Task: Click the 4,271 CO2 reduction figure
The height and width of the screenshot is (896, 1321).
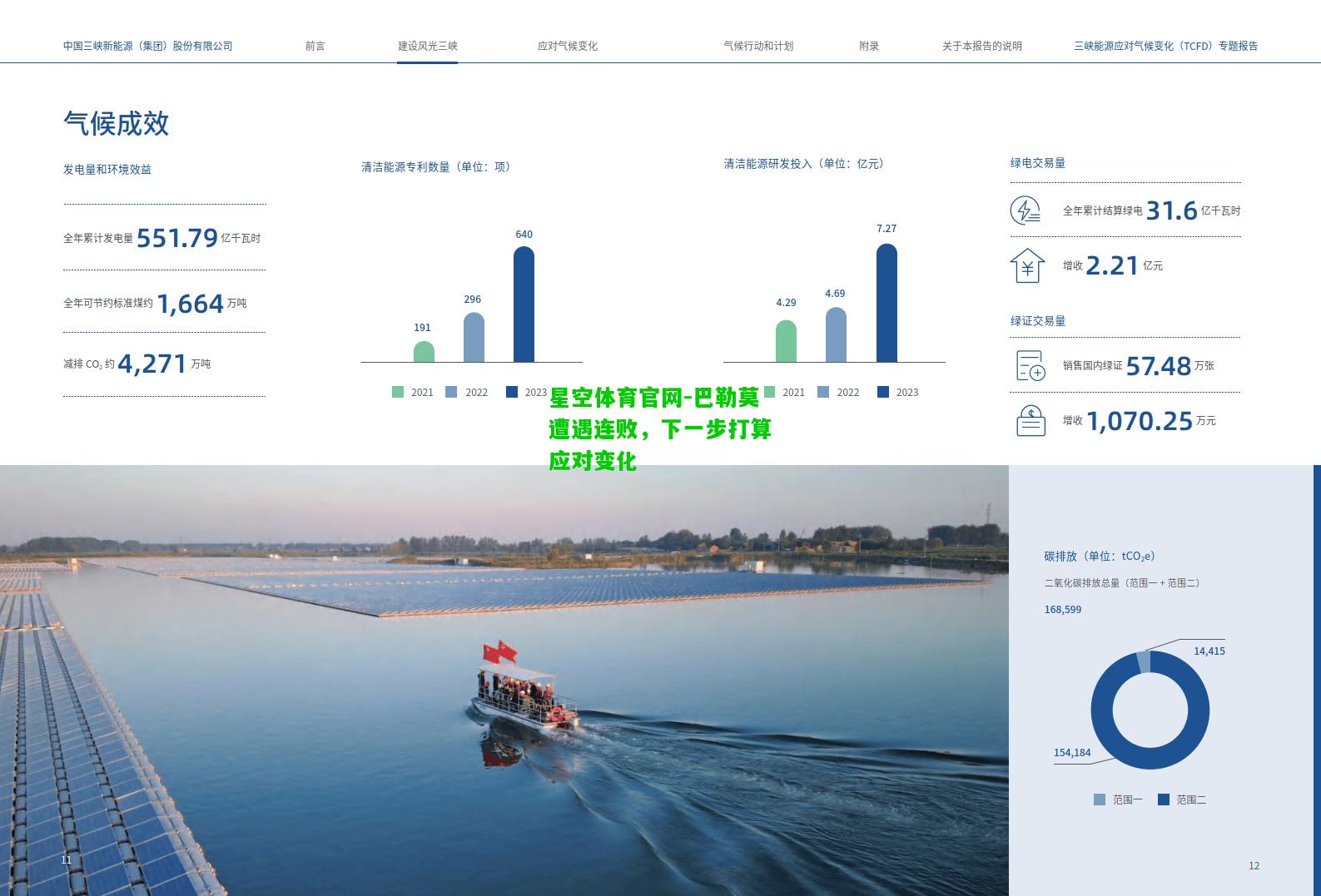Action: tap(152, 364)
